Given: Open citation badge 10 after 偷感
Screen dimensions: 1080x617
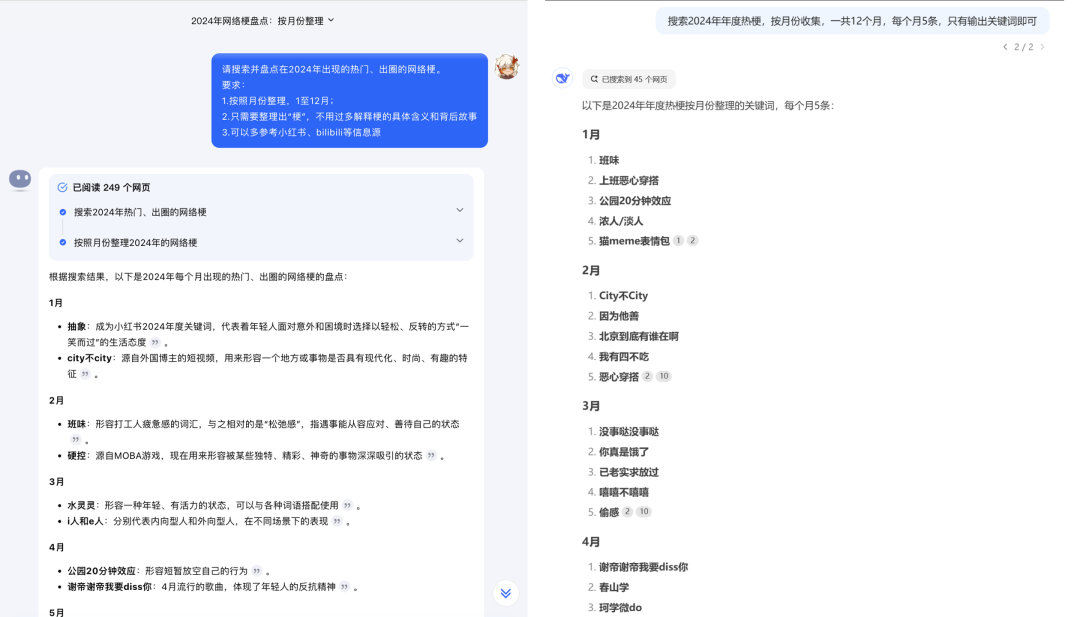Looking at the screenshot, I should click(643, 512).
